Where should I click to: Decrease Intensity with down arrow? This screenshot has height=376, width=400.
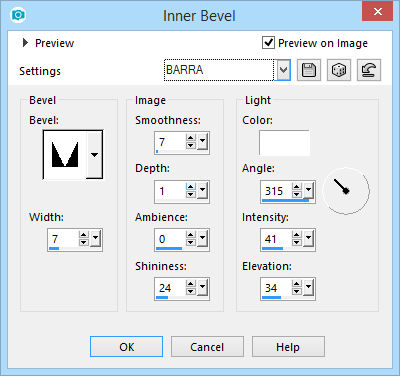tap(297, 243)
